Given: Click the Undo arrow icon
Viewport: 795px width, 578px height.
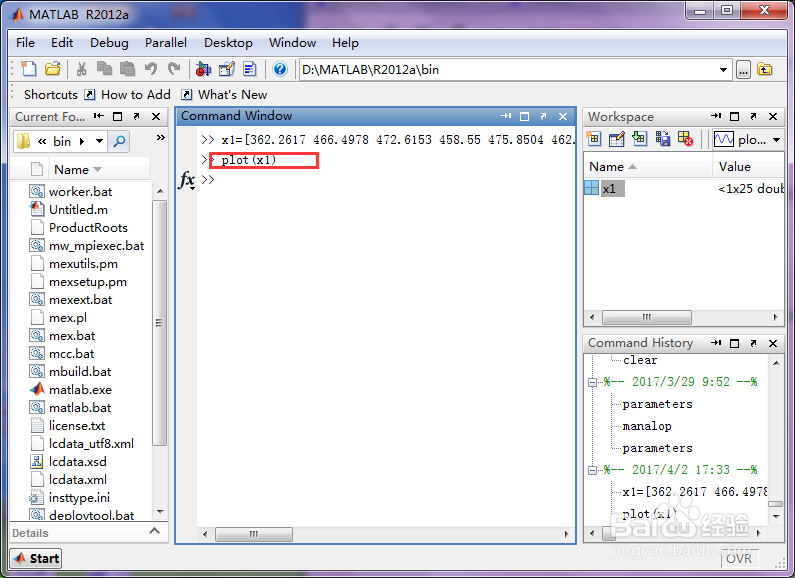Looking at the screenshot, I should coord(151,69).
